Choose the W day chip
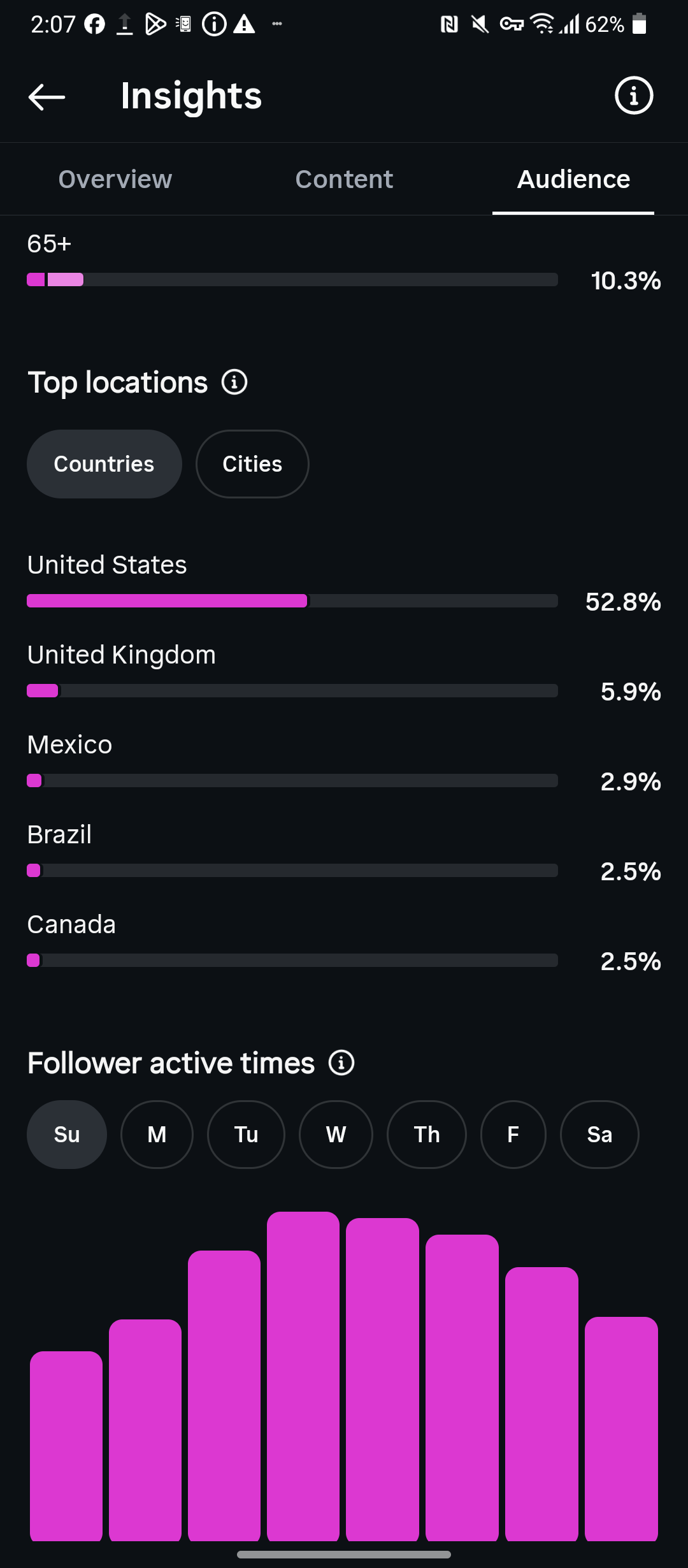 [336, 1135]
